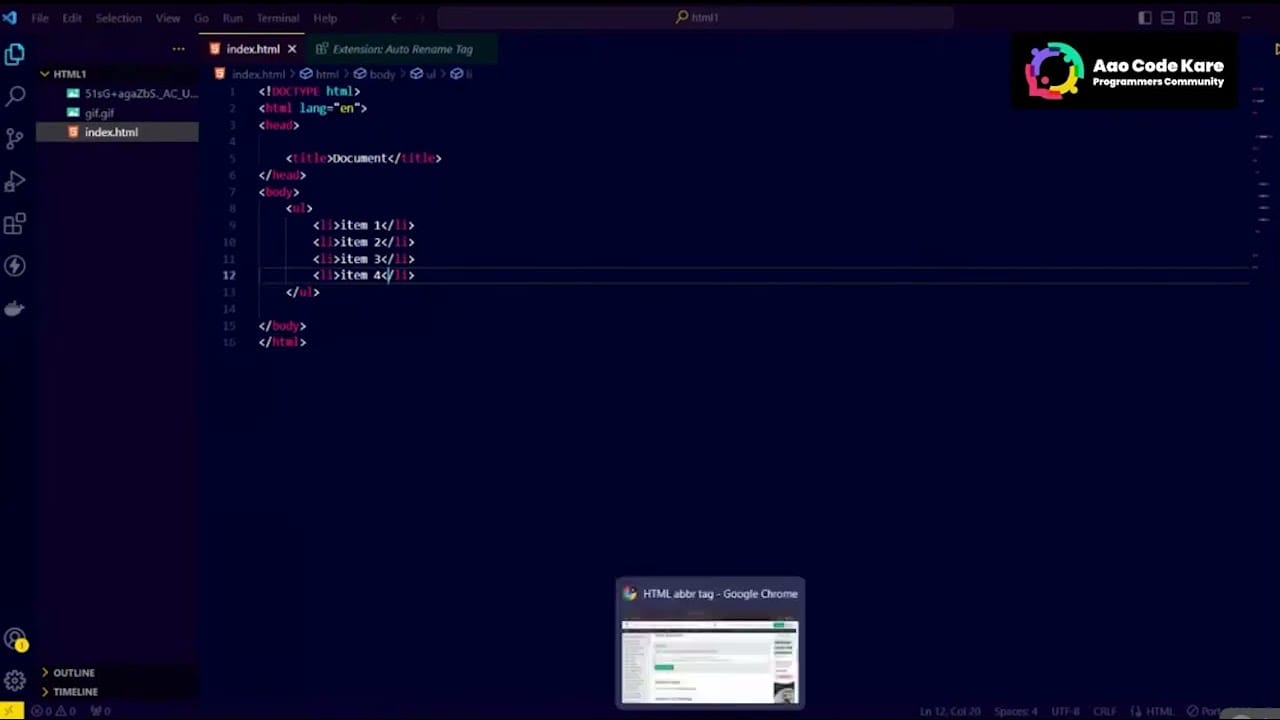Expand the TIMELINE section
Viewport: 1280px width, 720px height.
coord(75,692)
